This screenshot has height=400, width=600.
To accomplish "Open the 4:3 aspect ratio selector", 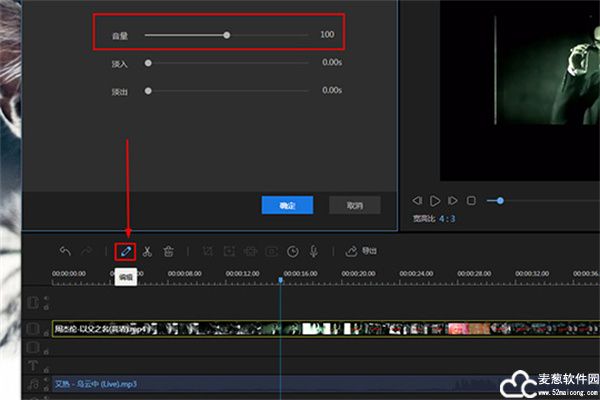I will 449,218.
